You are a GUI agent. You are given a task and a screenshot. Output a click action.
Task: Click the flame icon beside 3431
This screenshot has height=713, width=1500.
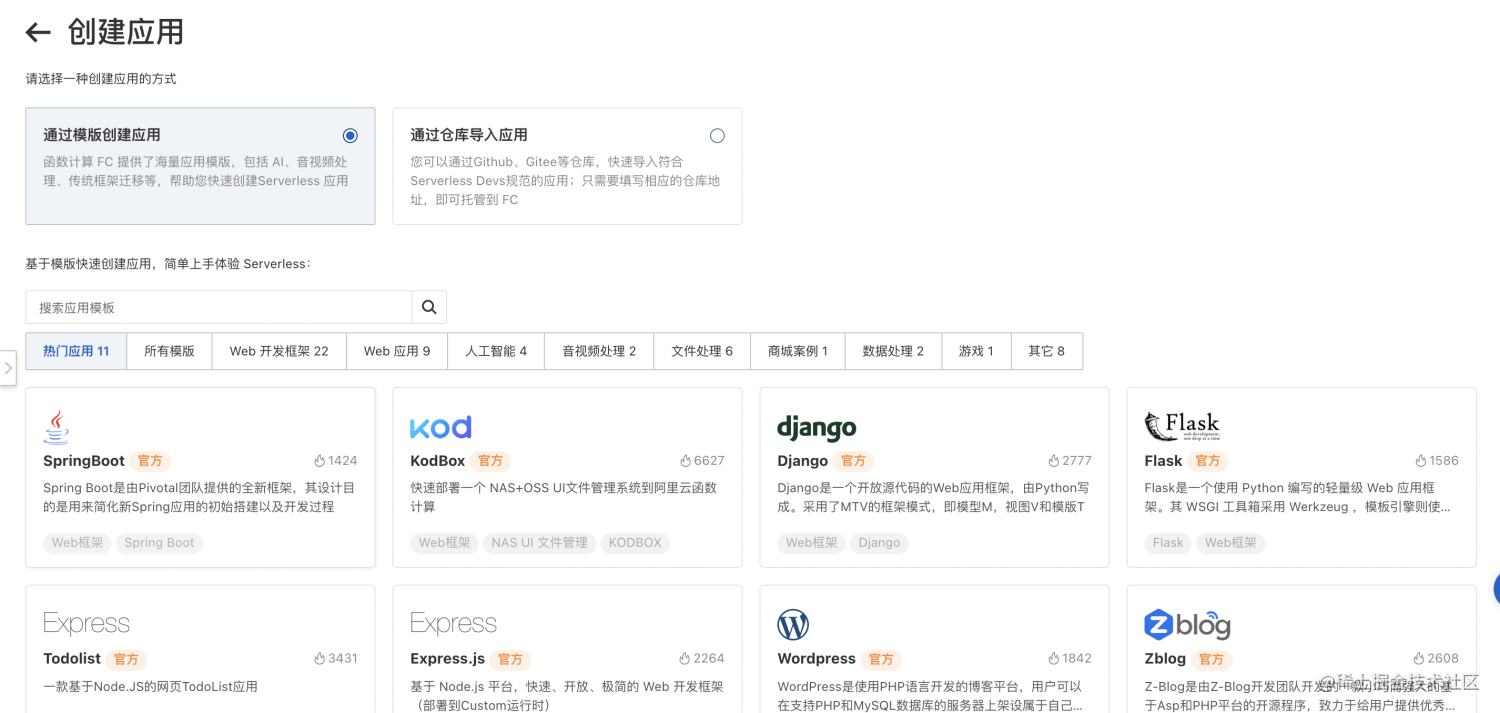click(319, 659)
